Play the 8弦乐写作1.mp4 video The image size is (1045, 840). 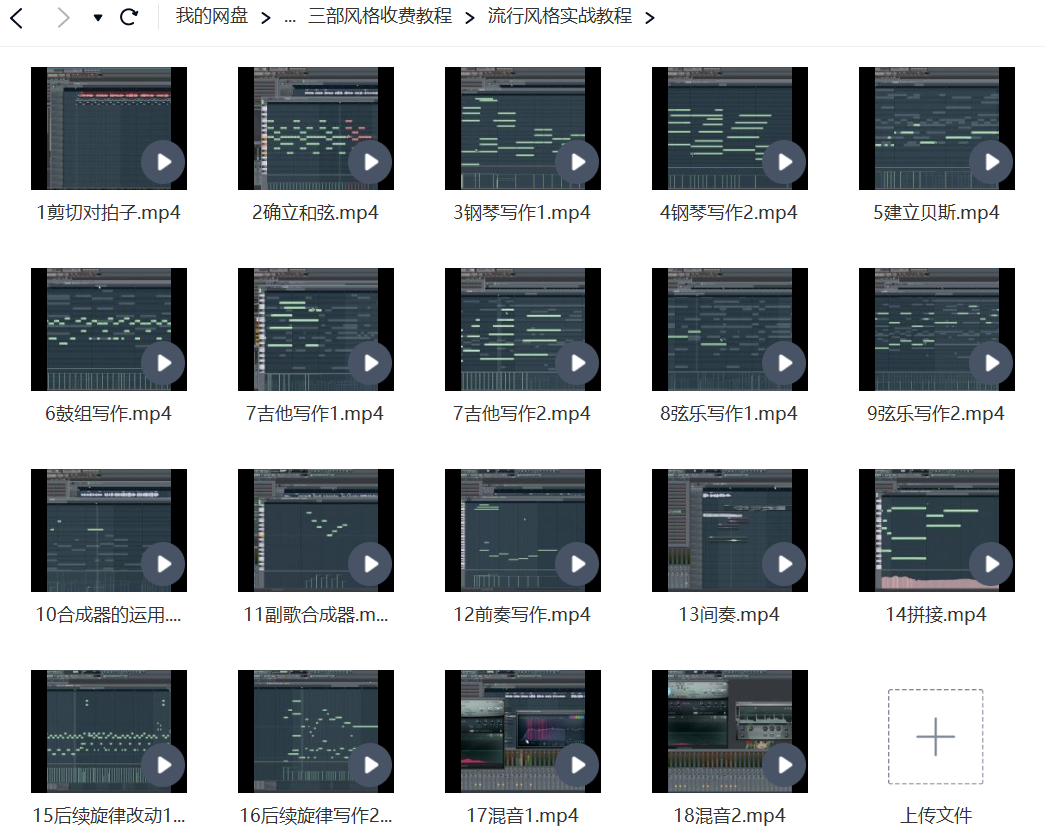tap(784, 363)
